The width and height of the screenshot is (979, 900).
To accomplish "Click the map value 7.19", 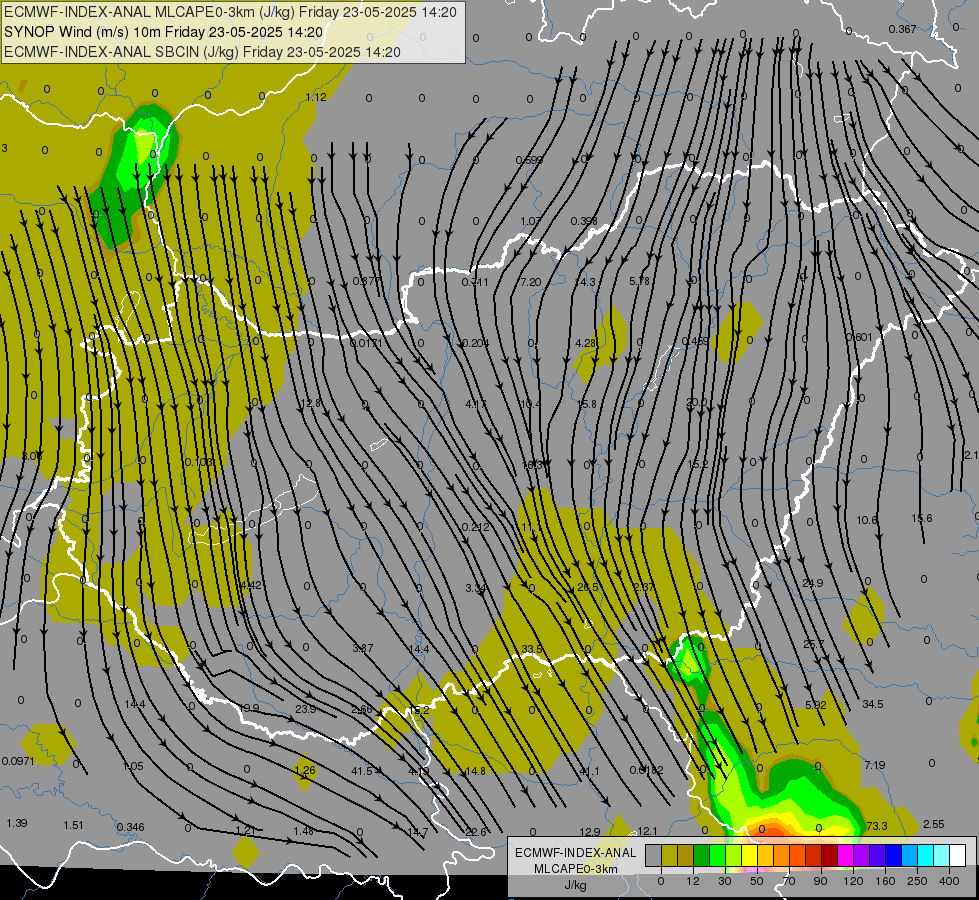I will pos(875,764).
